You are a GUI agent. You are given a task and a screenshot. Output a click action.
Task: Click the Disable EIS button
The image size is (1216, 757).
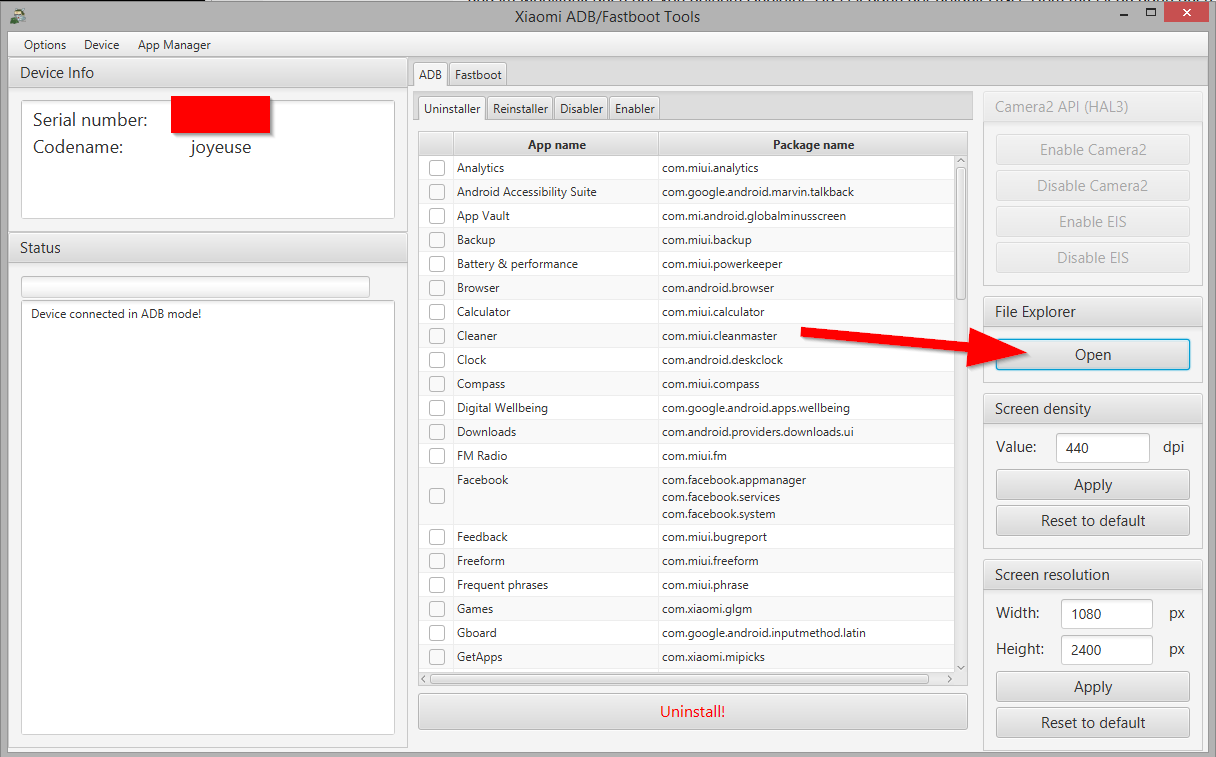(x=1093, y=258)
